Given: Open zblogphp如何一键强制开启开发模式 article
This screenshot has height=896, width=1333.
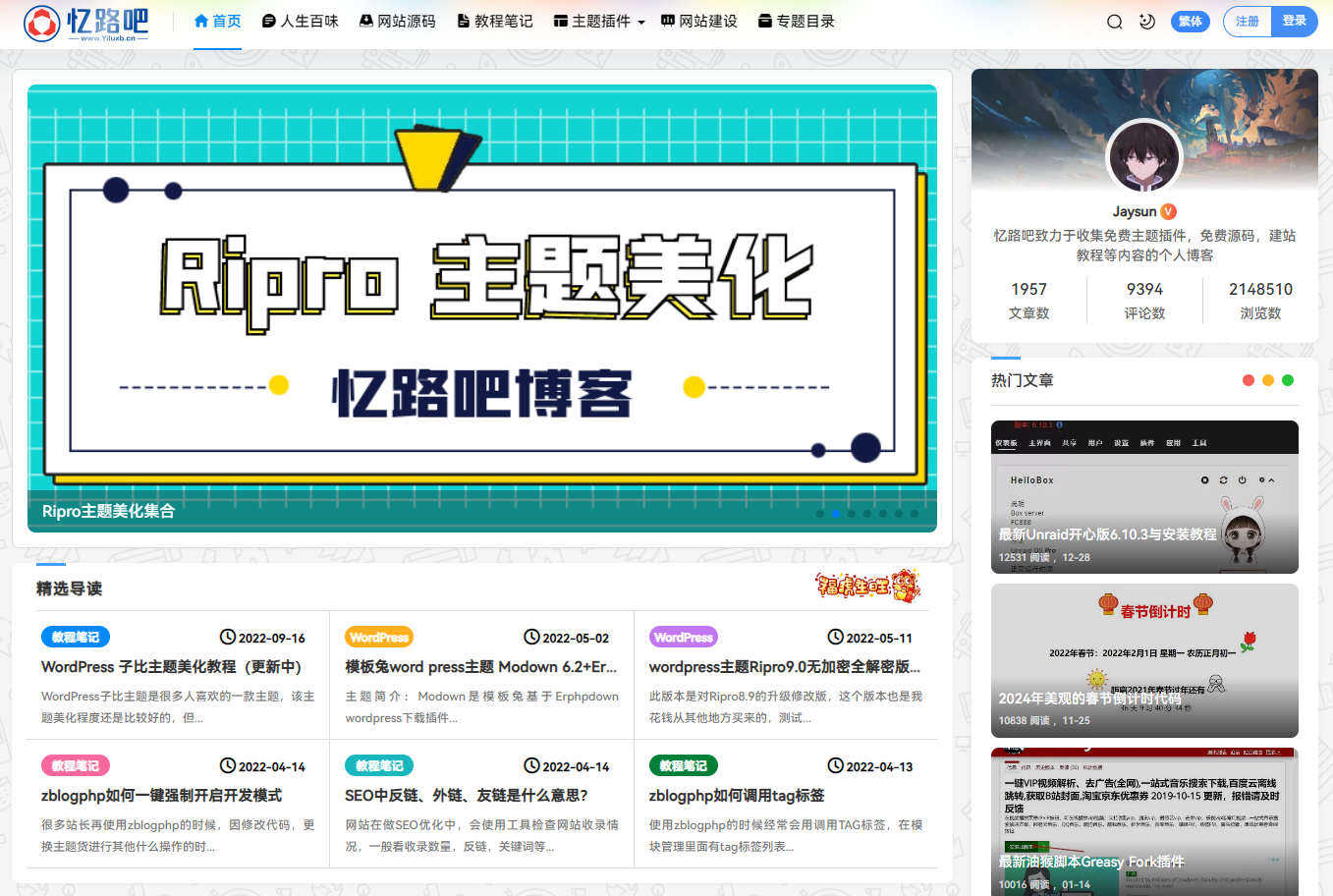Looking at the screenshot, I should pyautogui.click(x=161, y=795).
